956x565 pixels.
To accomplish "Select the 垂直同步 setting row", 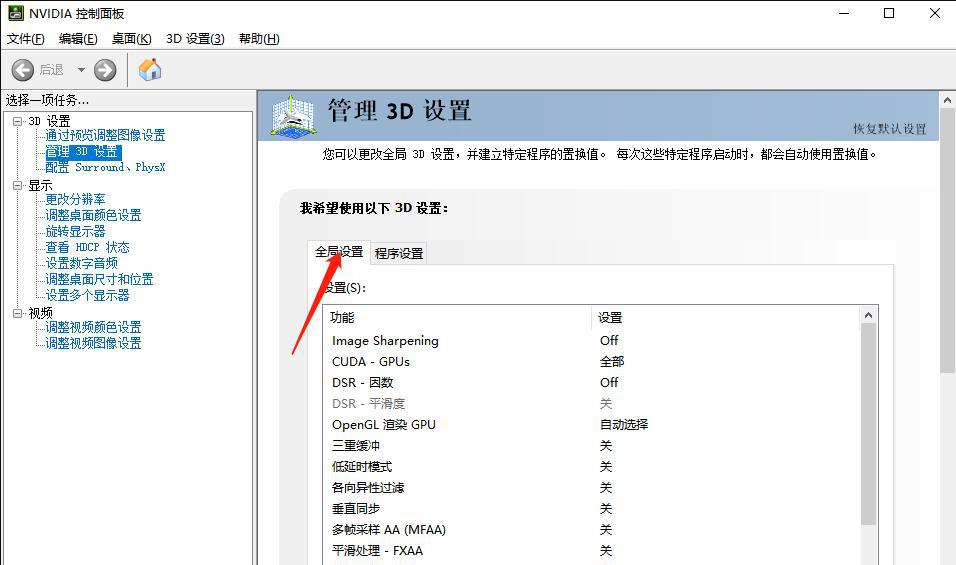I will pos(591,509).
